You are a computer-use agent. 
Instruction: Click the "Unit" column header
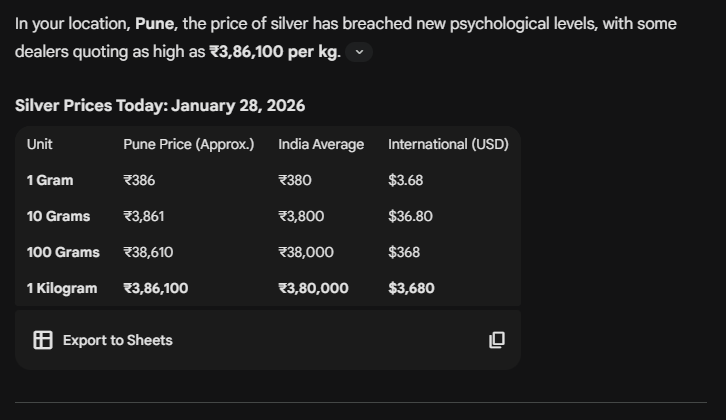tap(40, 144)
